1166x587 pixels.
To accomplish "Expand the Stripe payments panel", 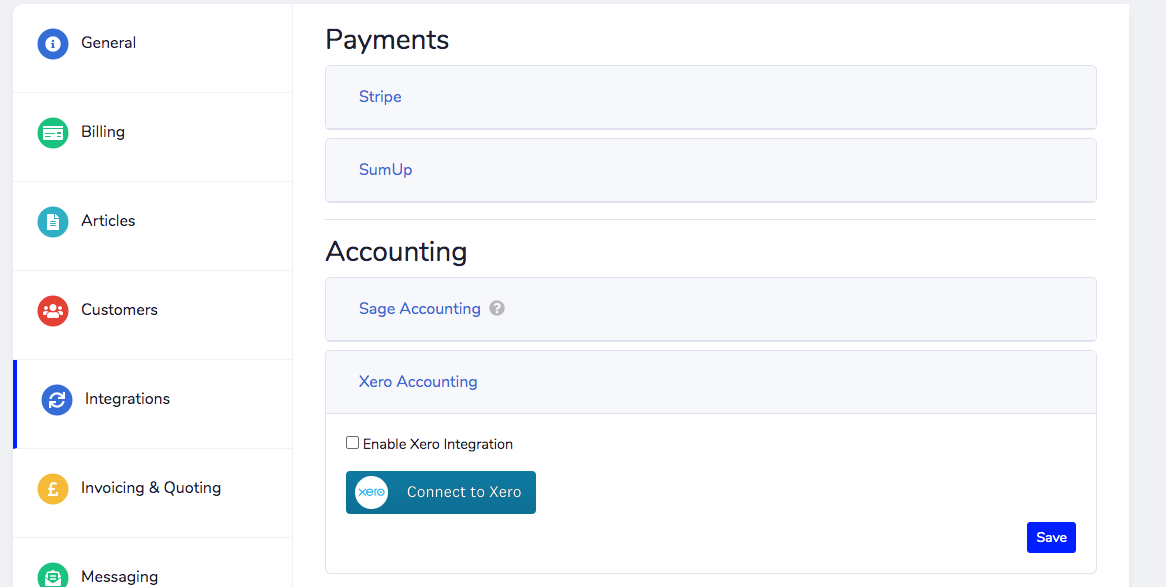I will coord(711,97).
